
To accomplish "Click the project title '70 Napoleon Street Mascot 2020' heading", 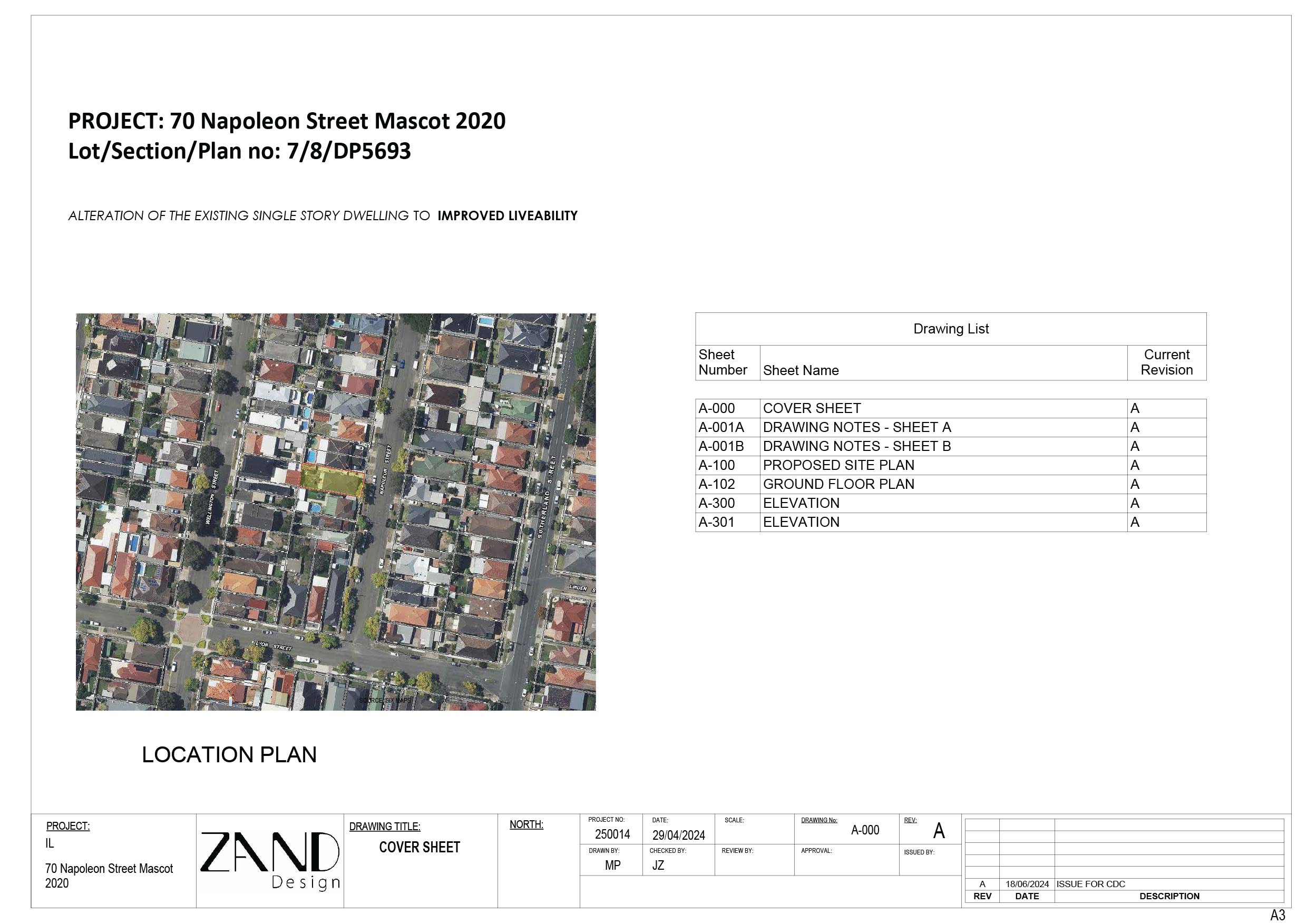I will tap(287, 121).
